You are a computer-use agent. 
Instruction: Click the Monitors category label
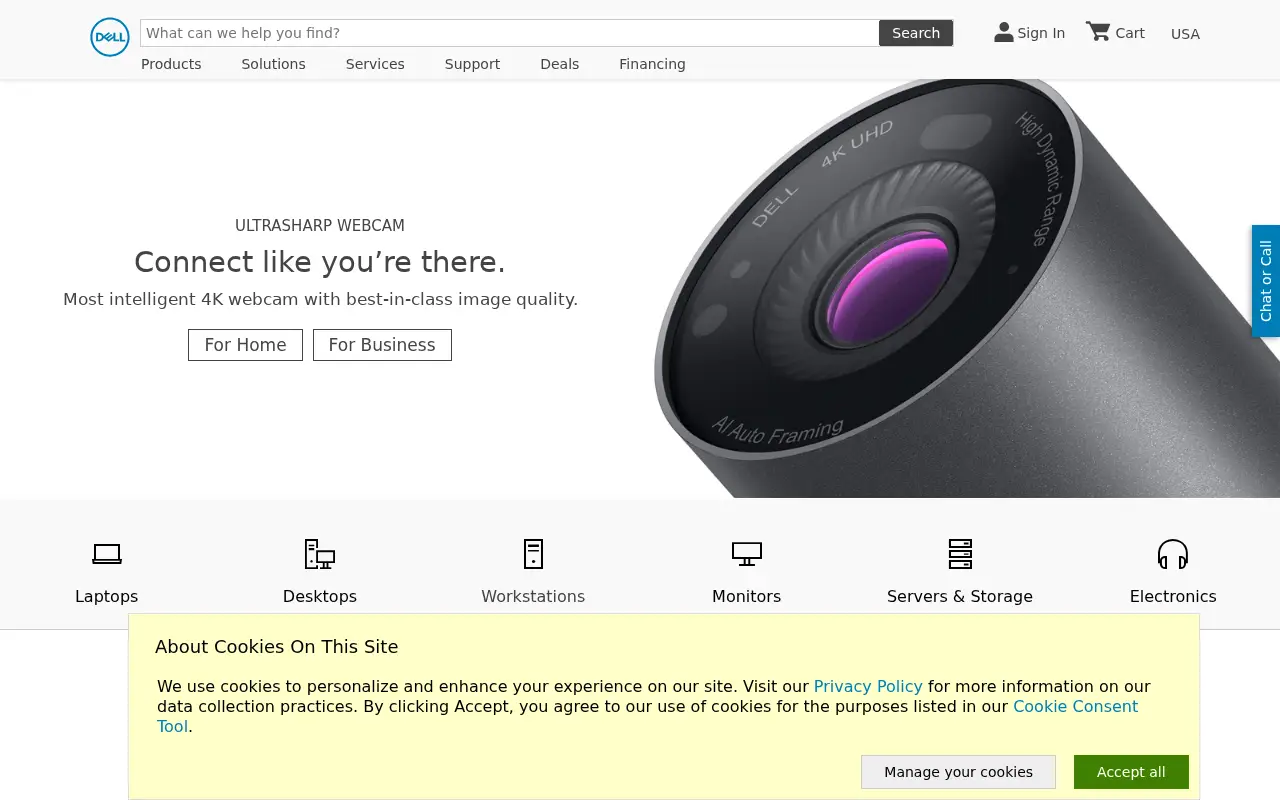click(x=747, y=596)
